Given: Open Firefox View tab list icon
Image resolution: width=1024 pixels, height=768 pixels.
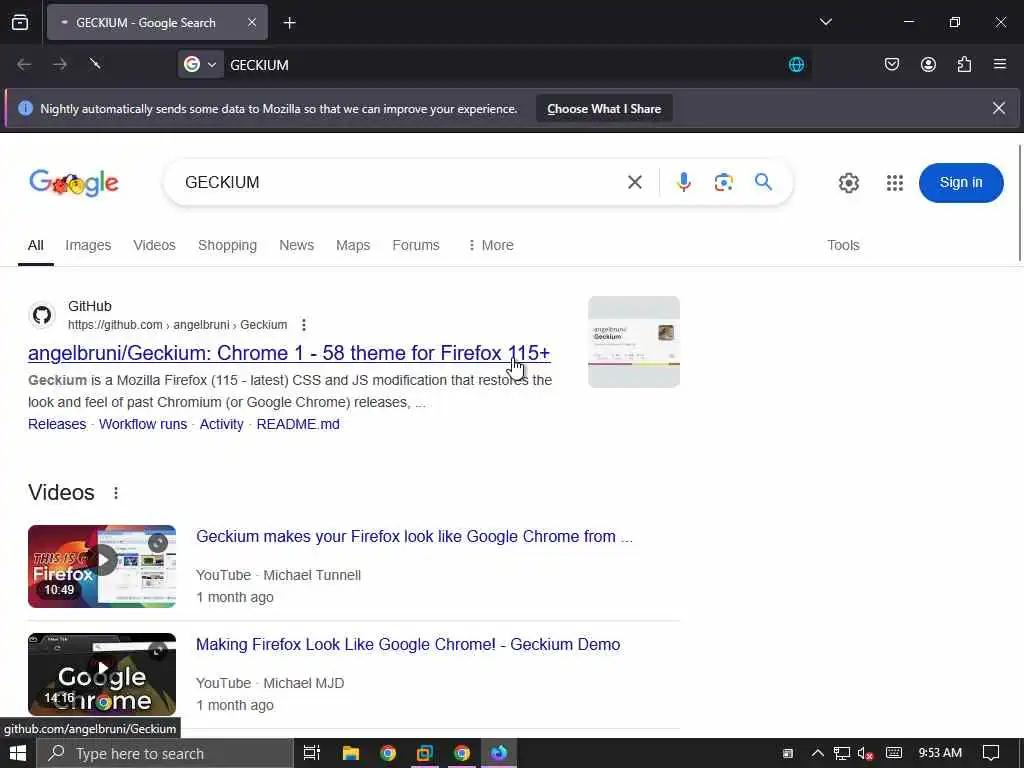Looking at the screenshot, I should point(20,22).
